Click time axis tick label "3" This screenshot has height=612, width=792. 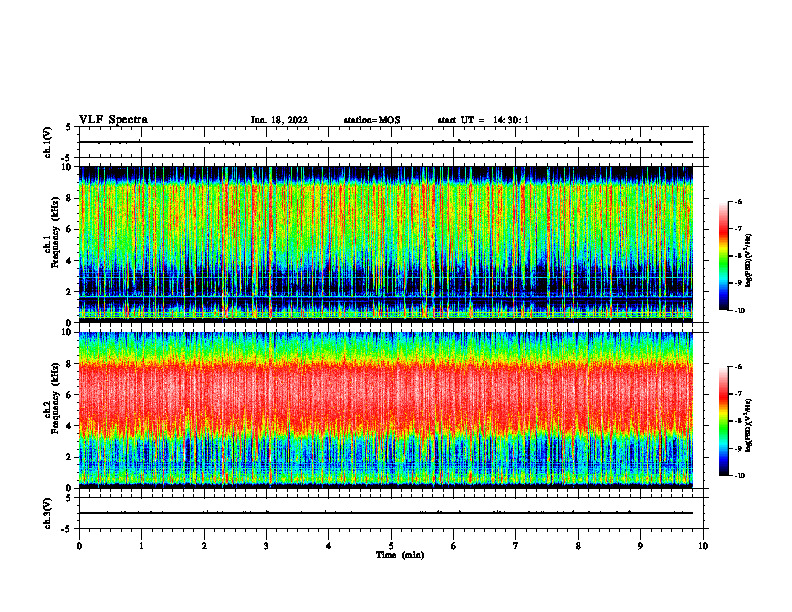(x=266, y=546)
